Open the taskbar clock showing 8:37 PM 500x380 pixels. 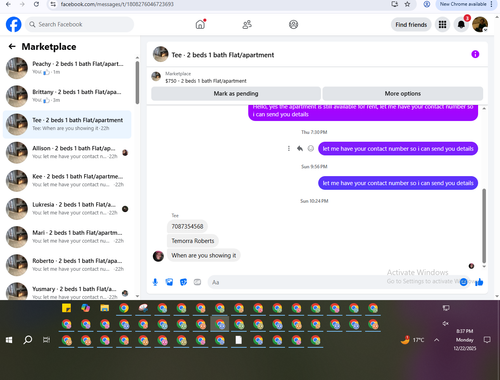[465, 340]
